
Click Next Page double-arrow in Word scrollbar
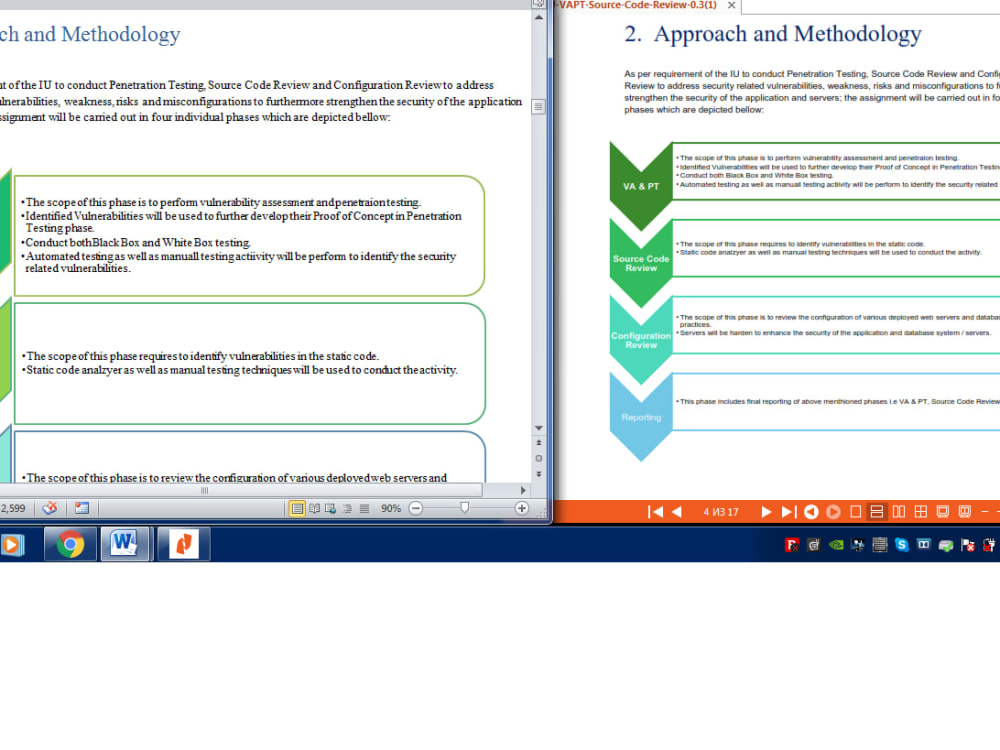coord(539,474)
